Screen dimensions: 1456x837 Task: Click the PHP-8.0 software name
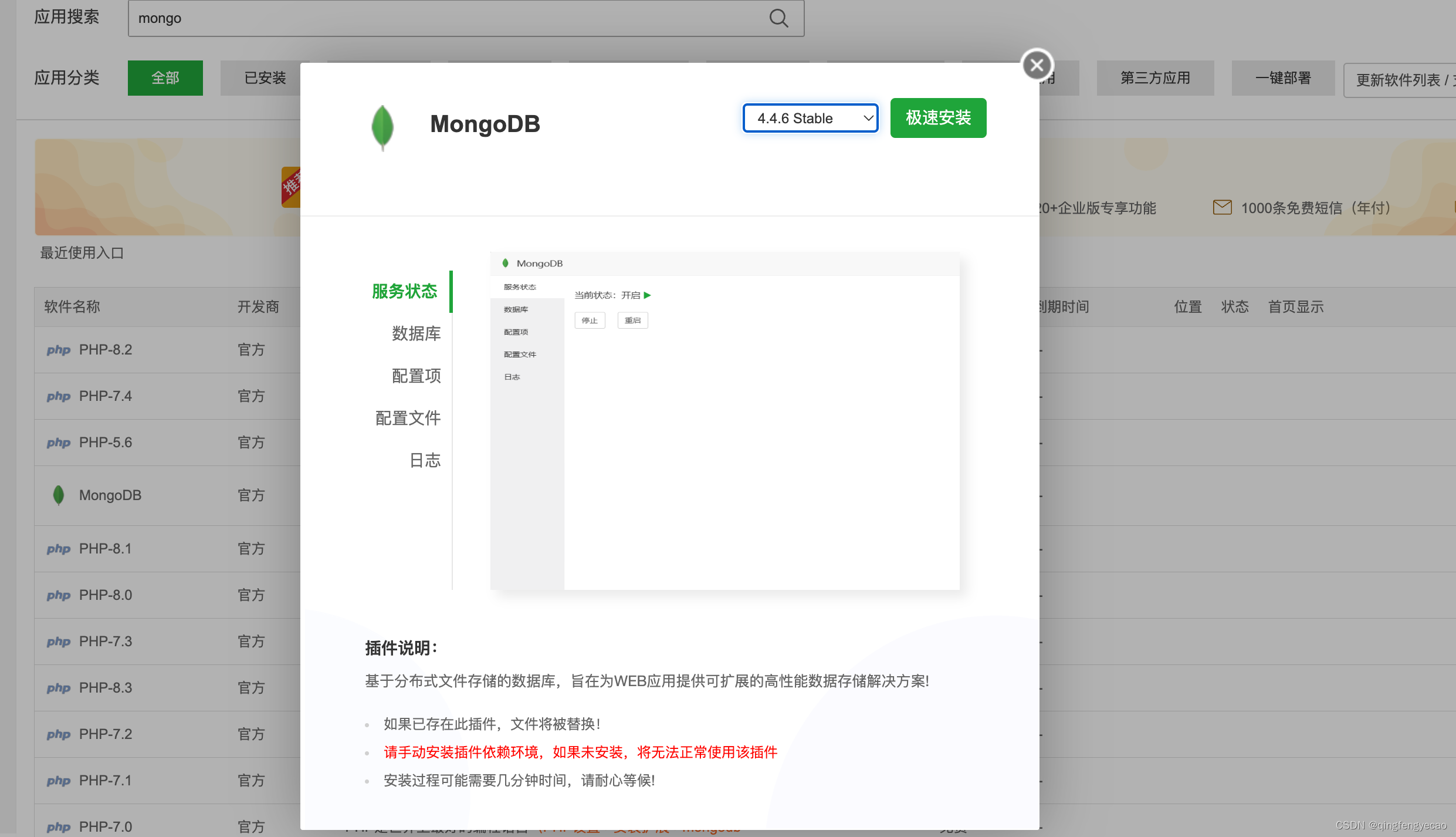[106, 595]
